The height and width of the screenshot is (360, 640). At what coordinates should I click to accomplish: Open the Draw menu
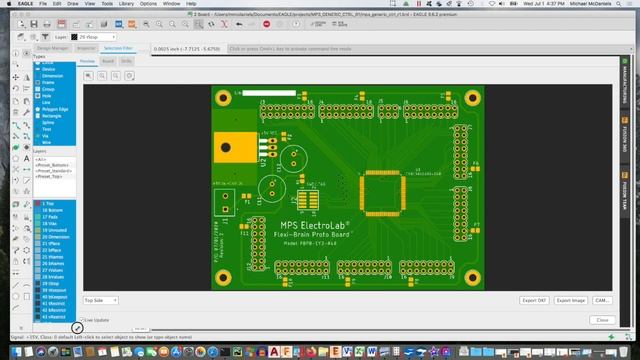coord(73,4)
